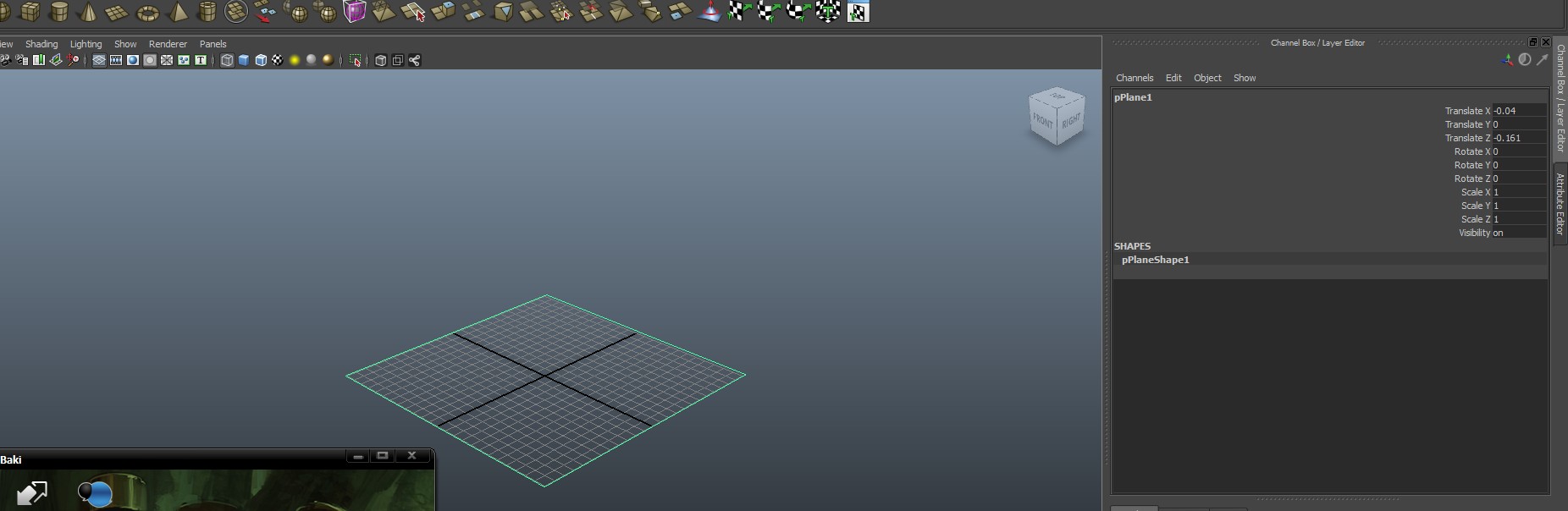Toggle wireframe display mode in viewport

tap(227, 60)
